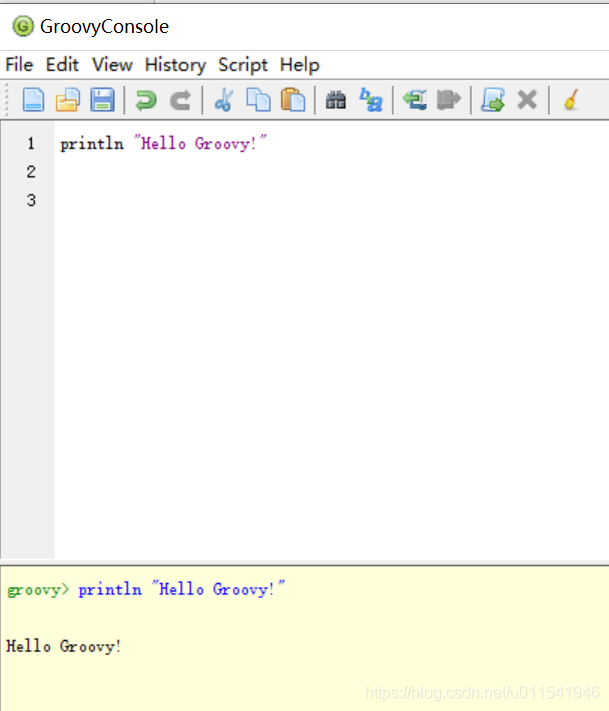Copy selected text
The image size is (609, 711).
point(258,100)
